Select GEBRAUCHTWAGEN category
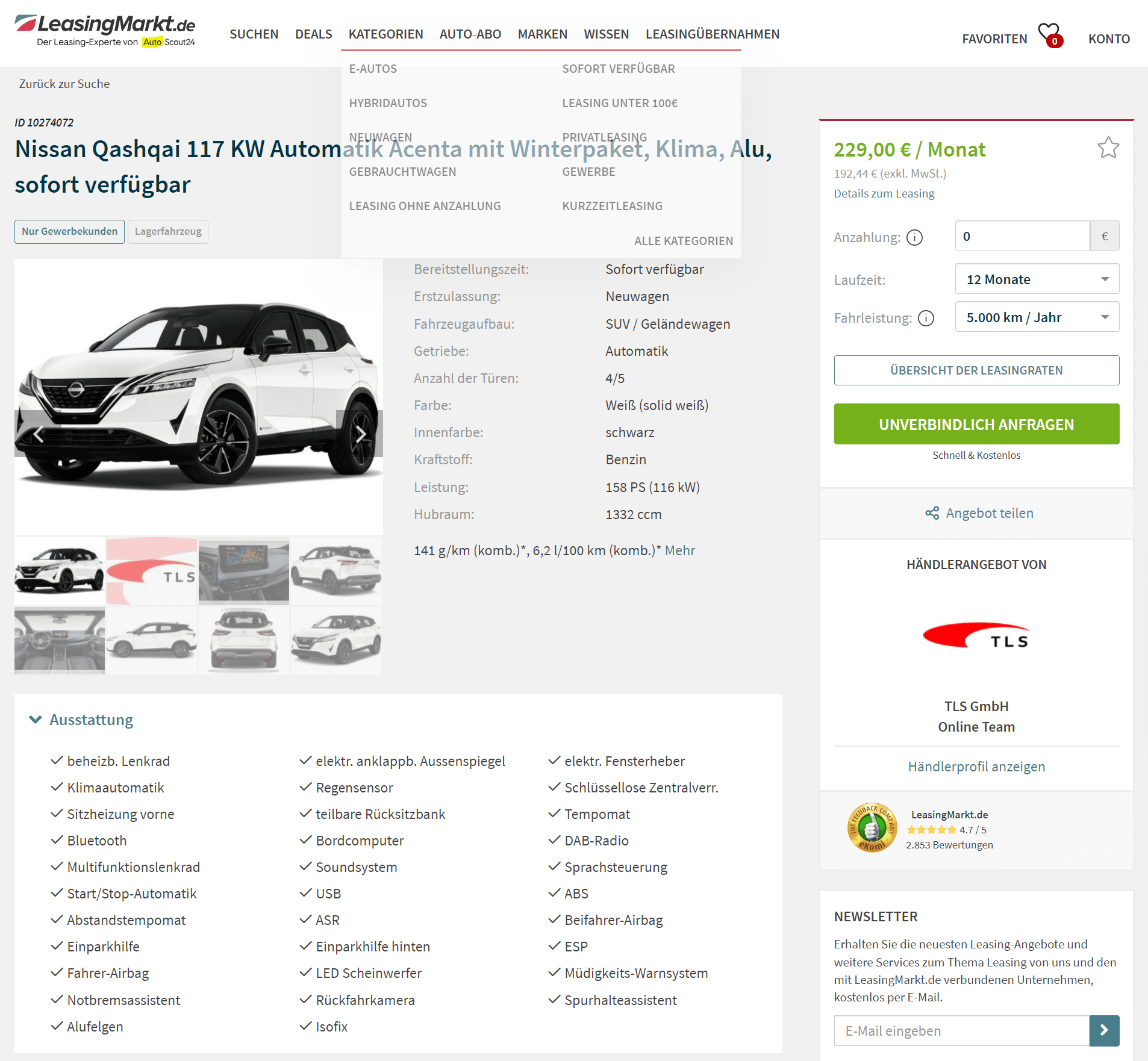Image resolution: width=1148 pixels, height=1061 pixels. point(402,172)
